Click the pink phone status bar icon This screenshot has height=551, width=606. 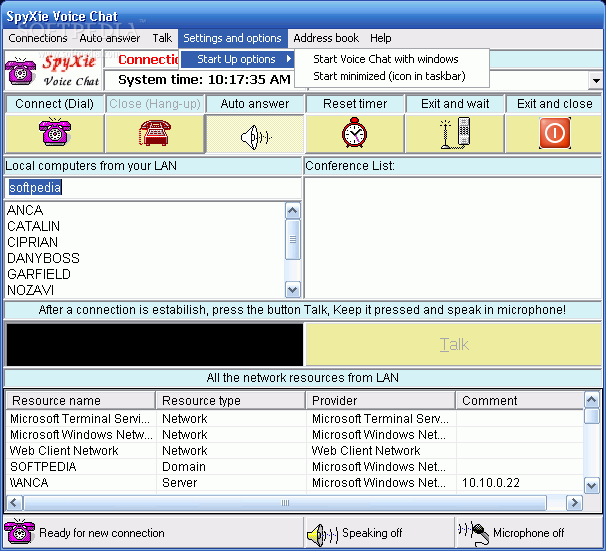tap(19, 531)
